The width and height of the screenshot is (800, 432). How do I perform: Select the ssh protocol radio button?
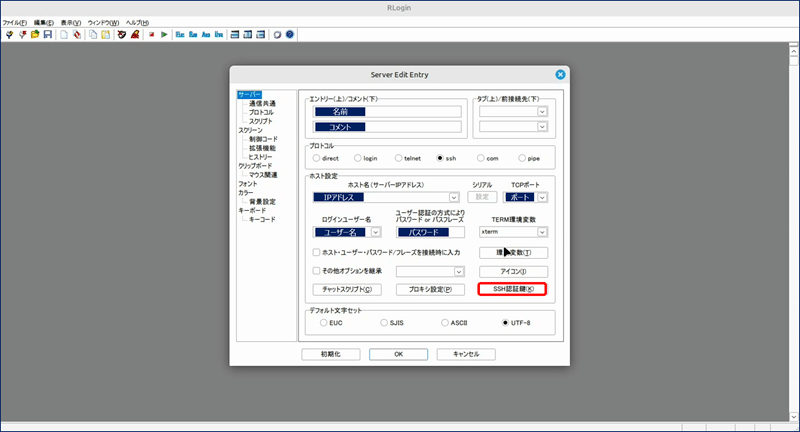[x=440, y=158]
